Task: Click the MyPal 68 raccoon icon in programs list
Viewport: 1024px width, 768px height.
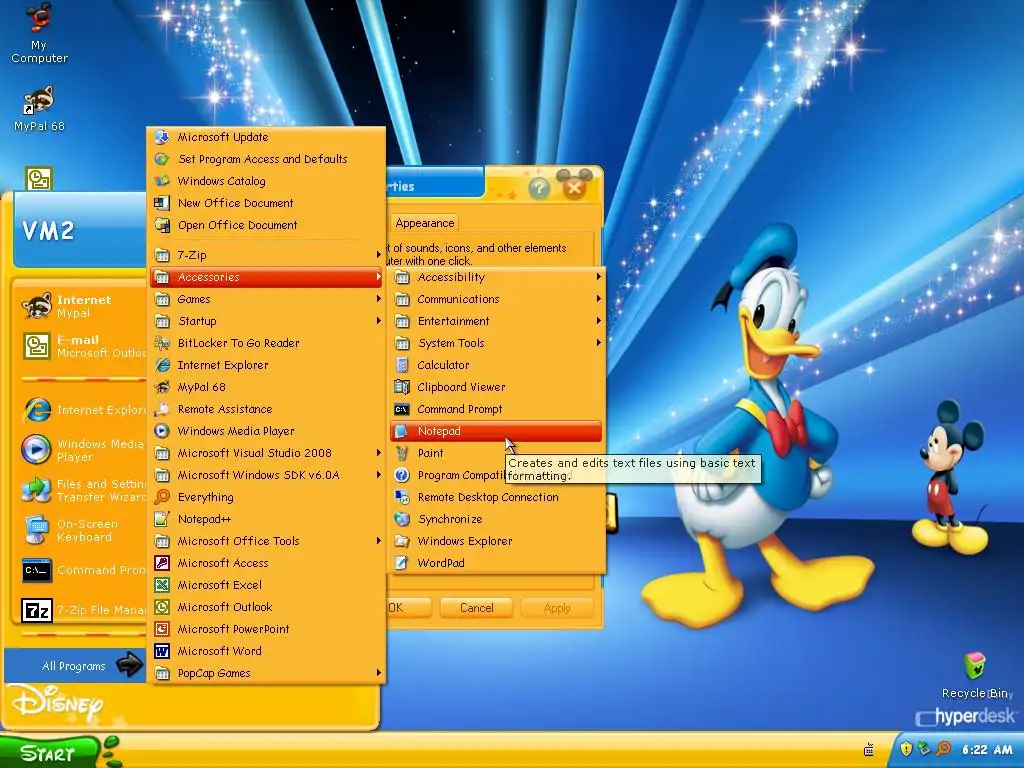Action: click(162, 387)
